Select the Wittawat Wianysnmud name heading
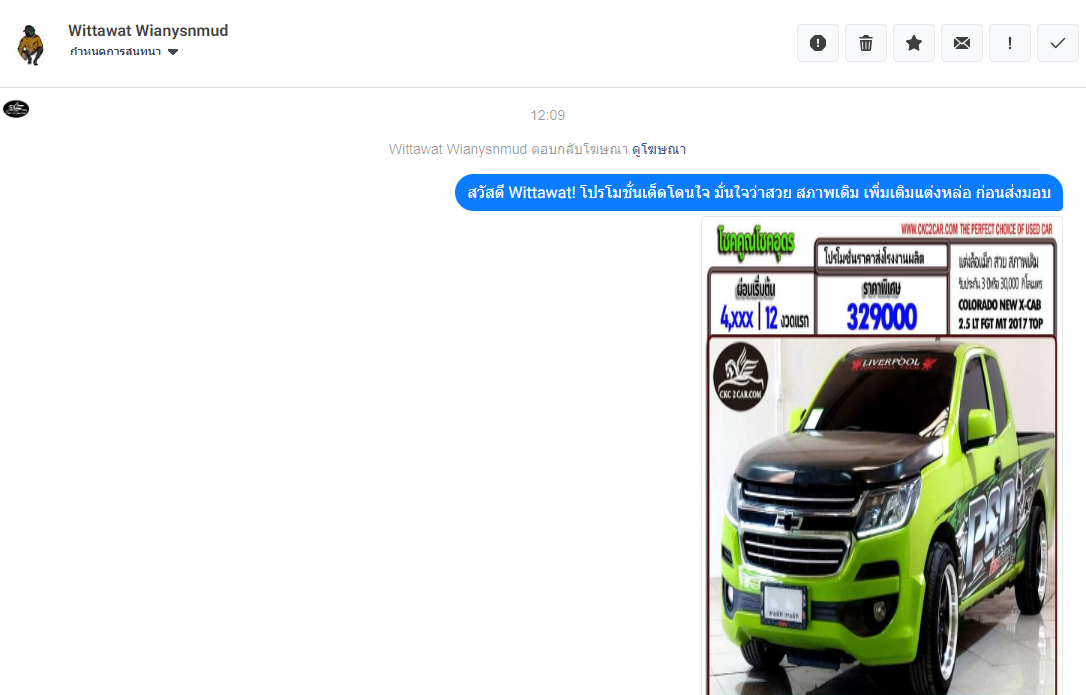This screenshot has width=1086, height=695. (148, 30)
